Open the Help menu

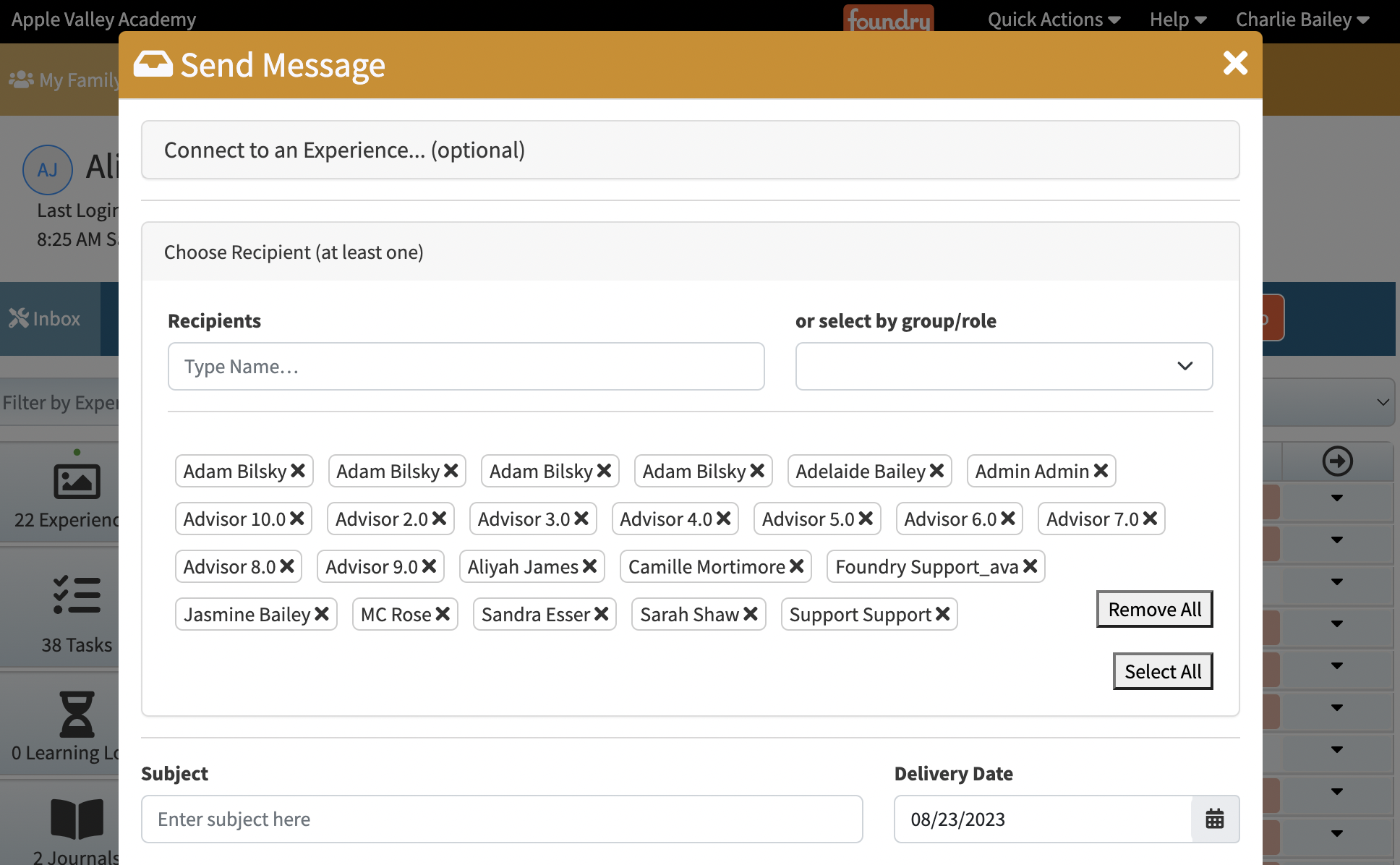(1177, 20)
